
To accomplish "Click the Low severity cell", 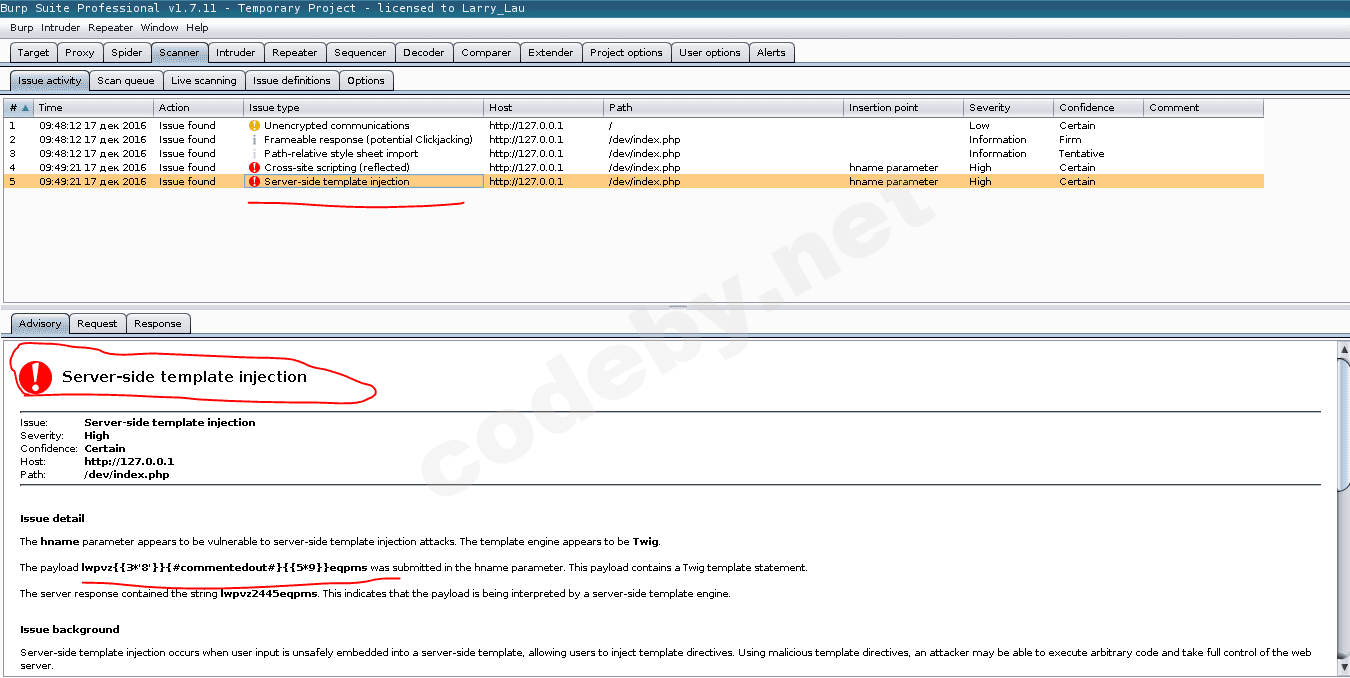I will point(1009,126).
